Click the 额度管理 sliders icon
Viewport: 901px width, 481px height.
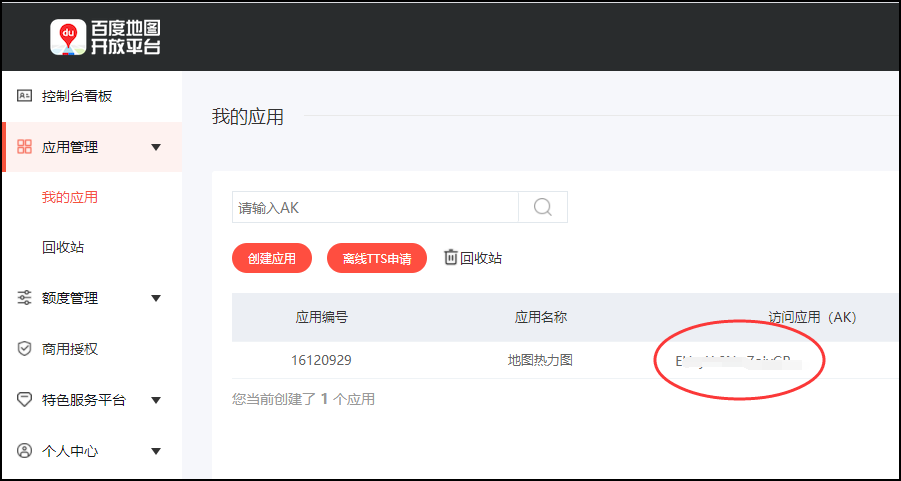click(25, 298)
